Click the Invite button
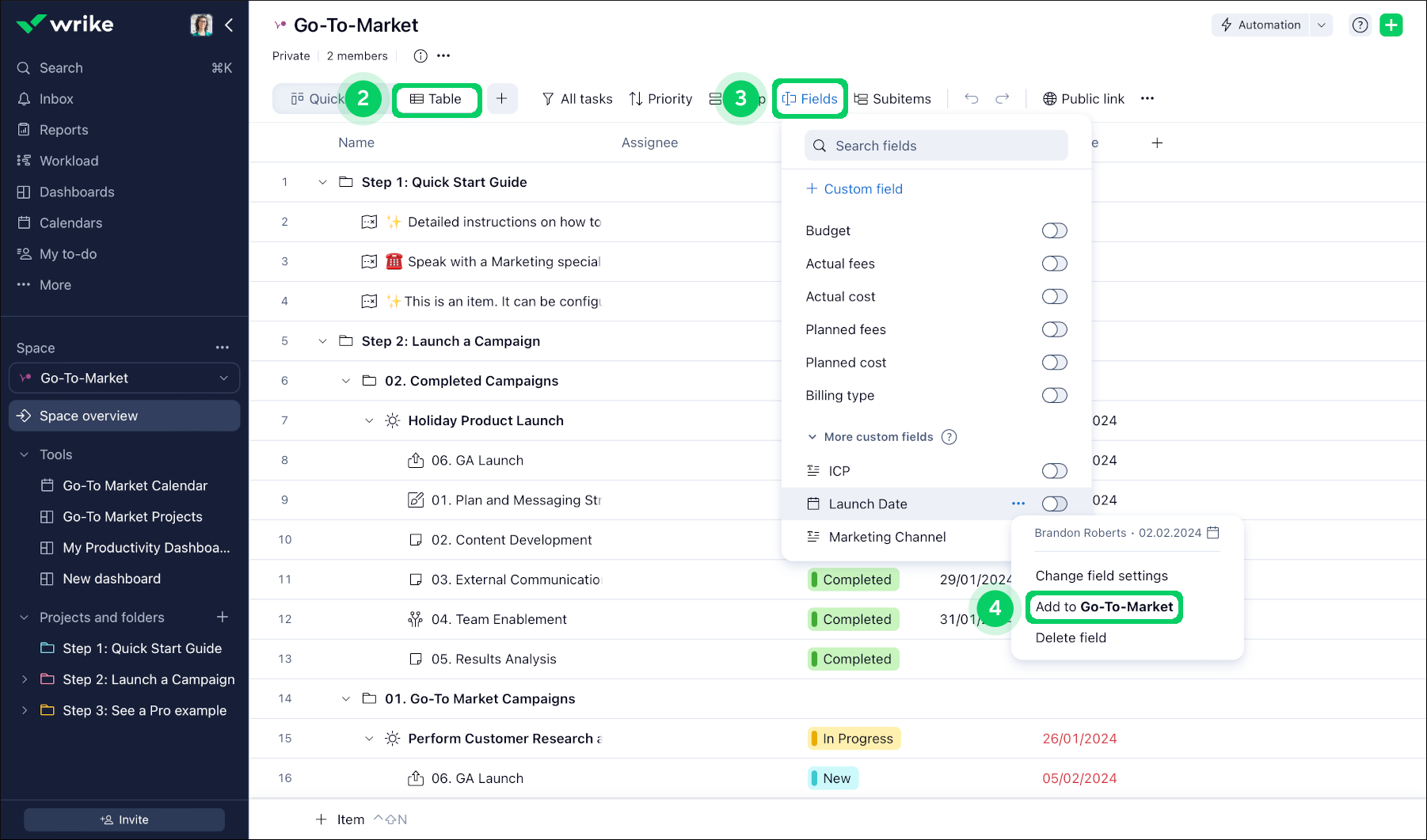Image resolution: width=1427 pixels, height=840 pixels. (x=124, y=819)
